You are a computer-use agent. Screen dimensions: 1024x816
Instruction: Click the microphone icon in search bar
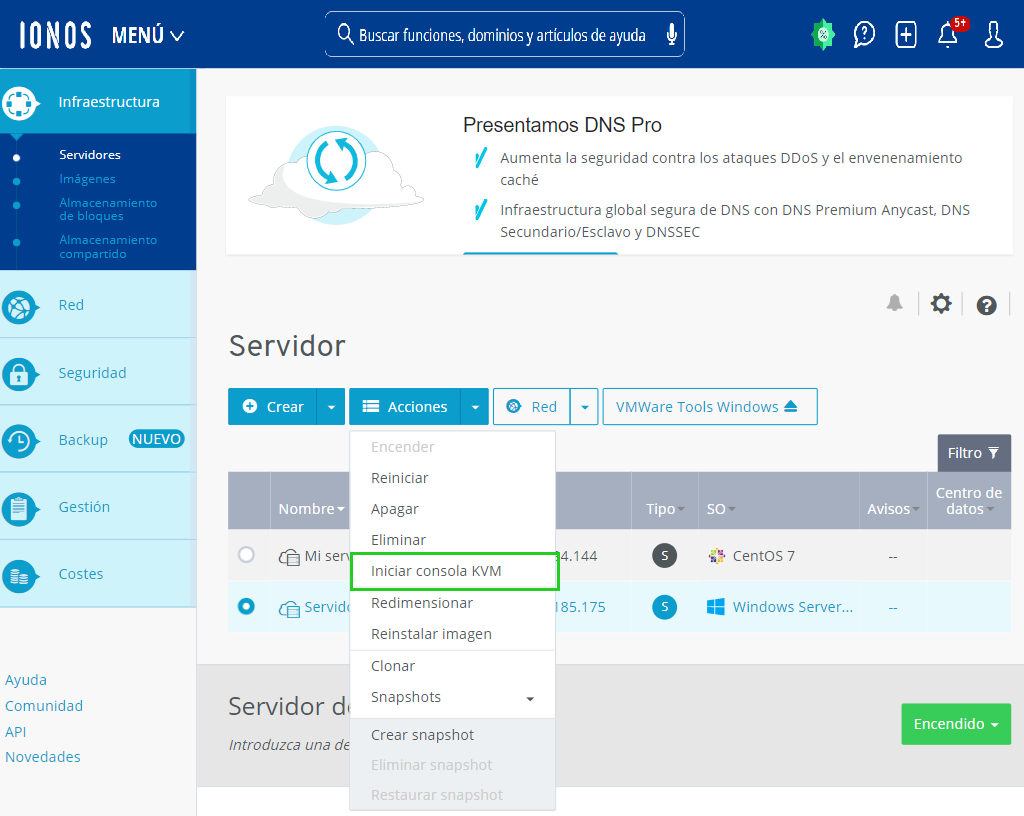671,35
